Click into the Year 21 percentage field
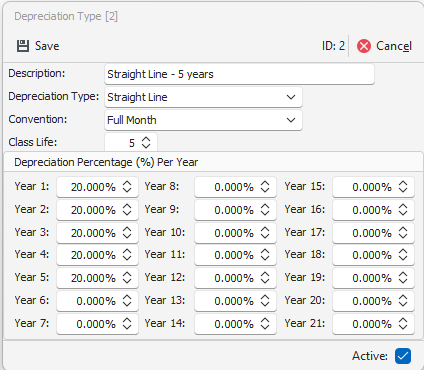 pos(373,324)
